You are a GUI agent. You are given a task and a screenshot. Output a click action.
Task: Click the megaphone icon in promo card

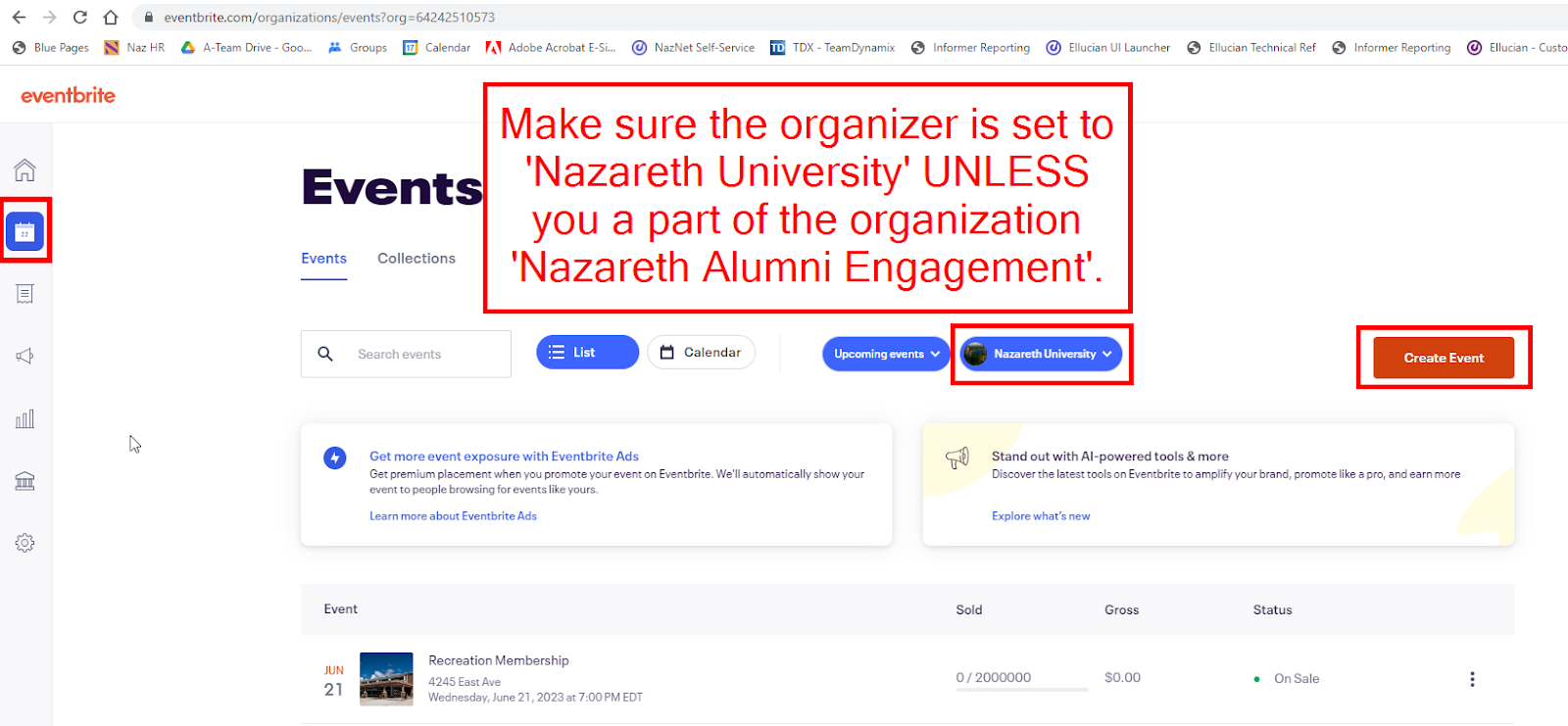957,458
